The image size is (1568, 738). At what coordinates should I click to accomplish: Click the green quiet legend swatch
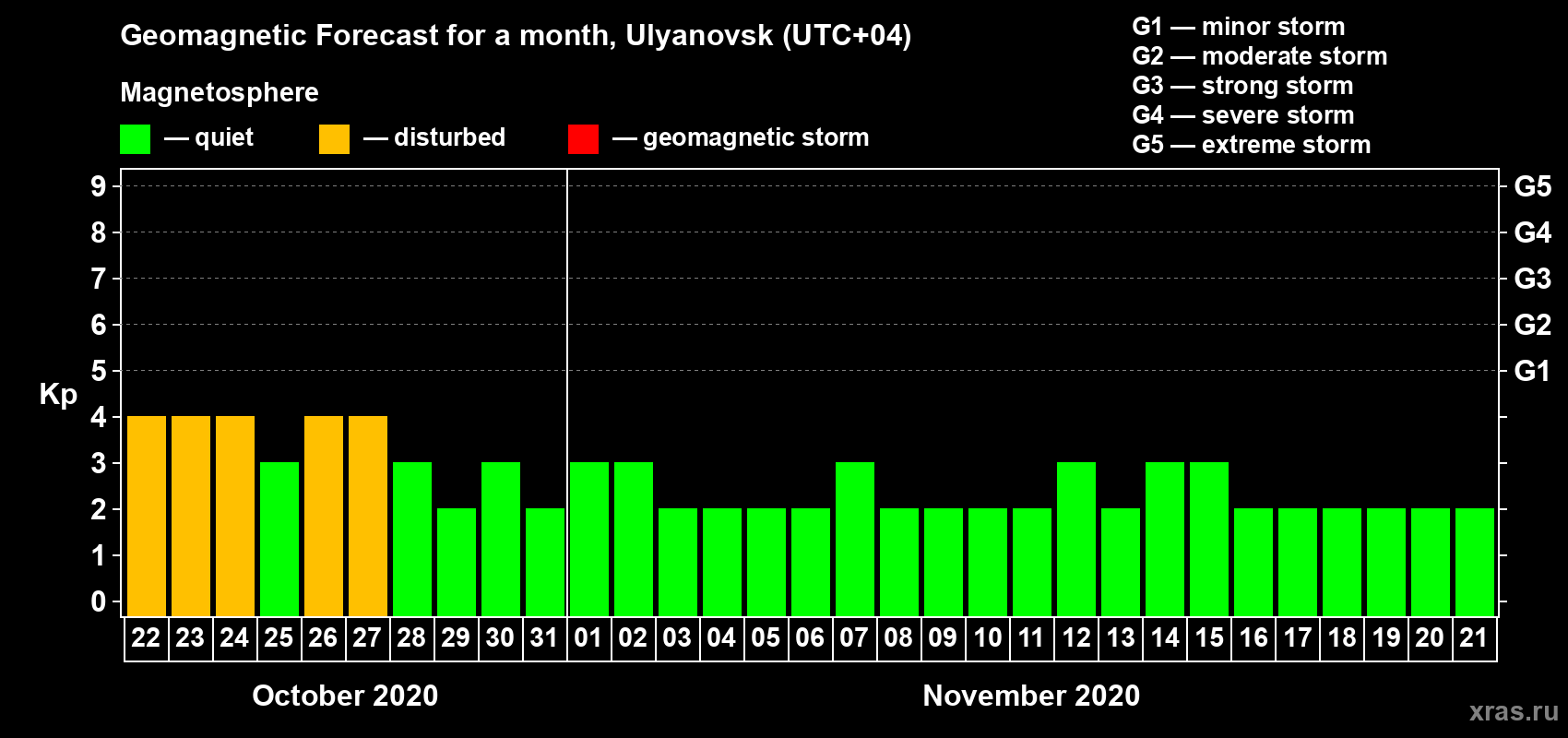pyautogui.click(x=135, y=139)
